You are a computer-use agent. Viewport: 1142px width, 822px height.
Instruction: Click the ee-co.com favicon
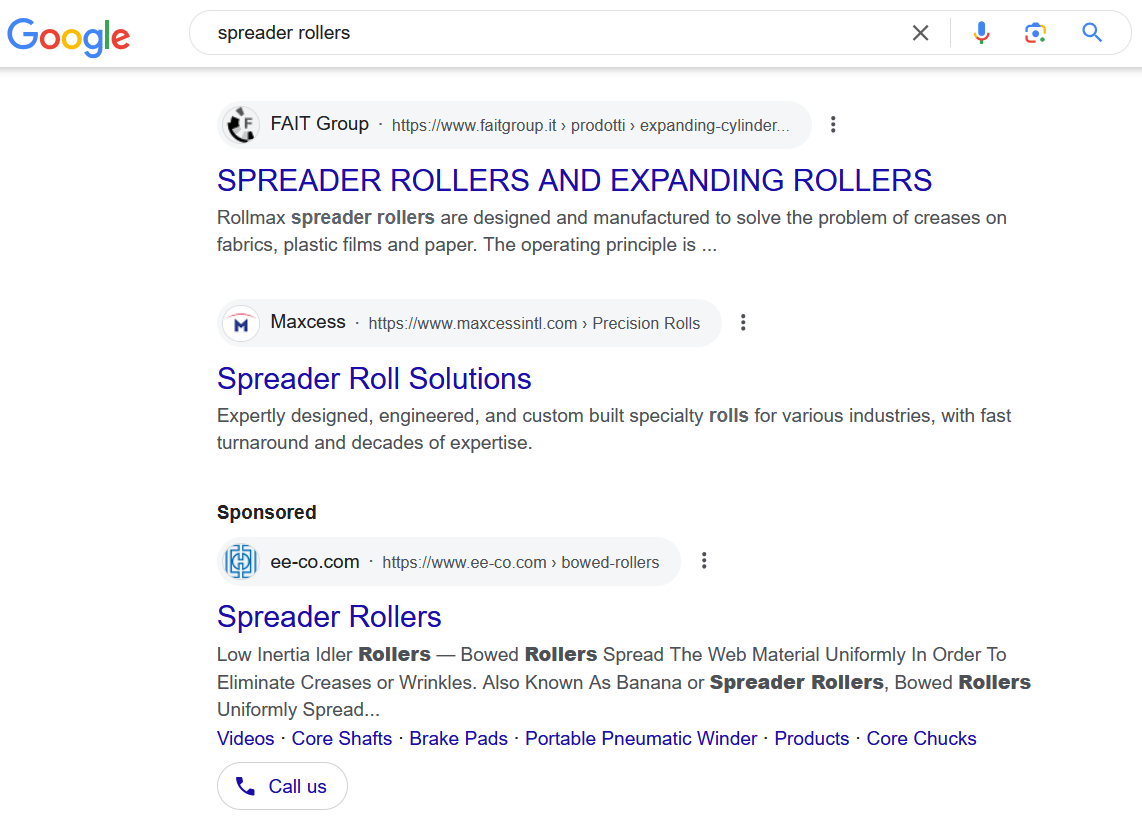[240, 561]
